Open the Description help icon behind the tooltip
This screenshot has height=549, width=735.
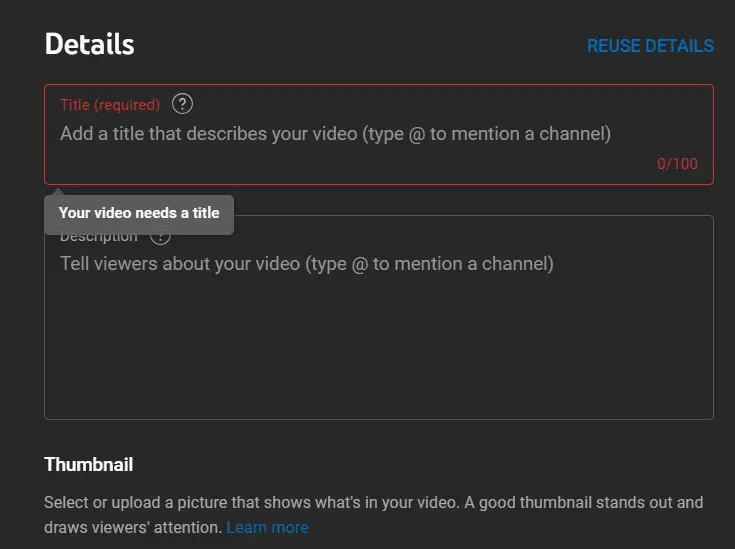[x=160, y=237]
